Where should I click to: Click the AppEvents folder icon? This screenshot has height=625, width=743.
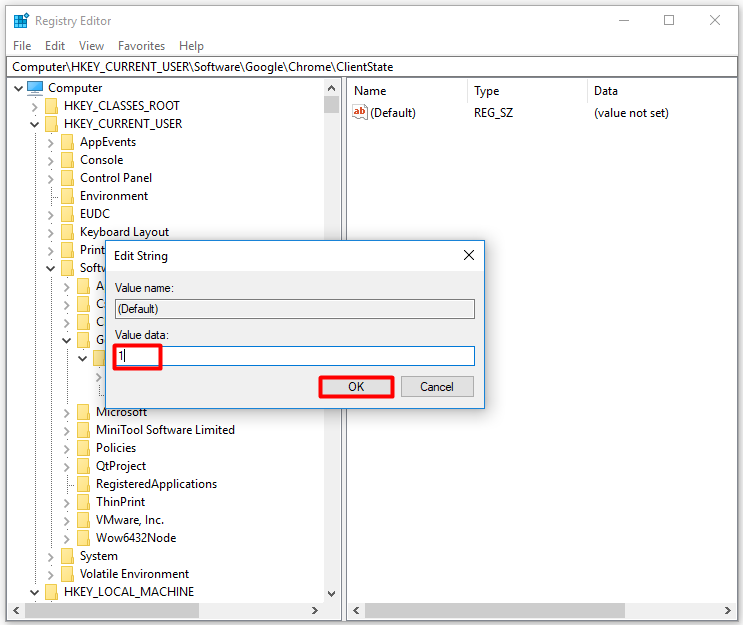tap(67, 142)
